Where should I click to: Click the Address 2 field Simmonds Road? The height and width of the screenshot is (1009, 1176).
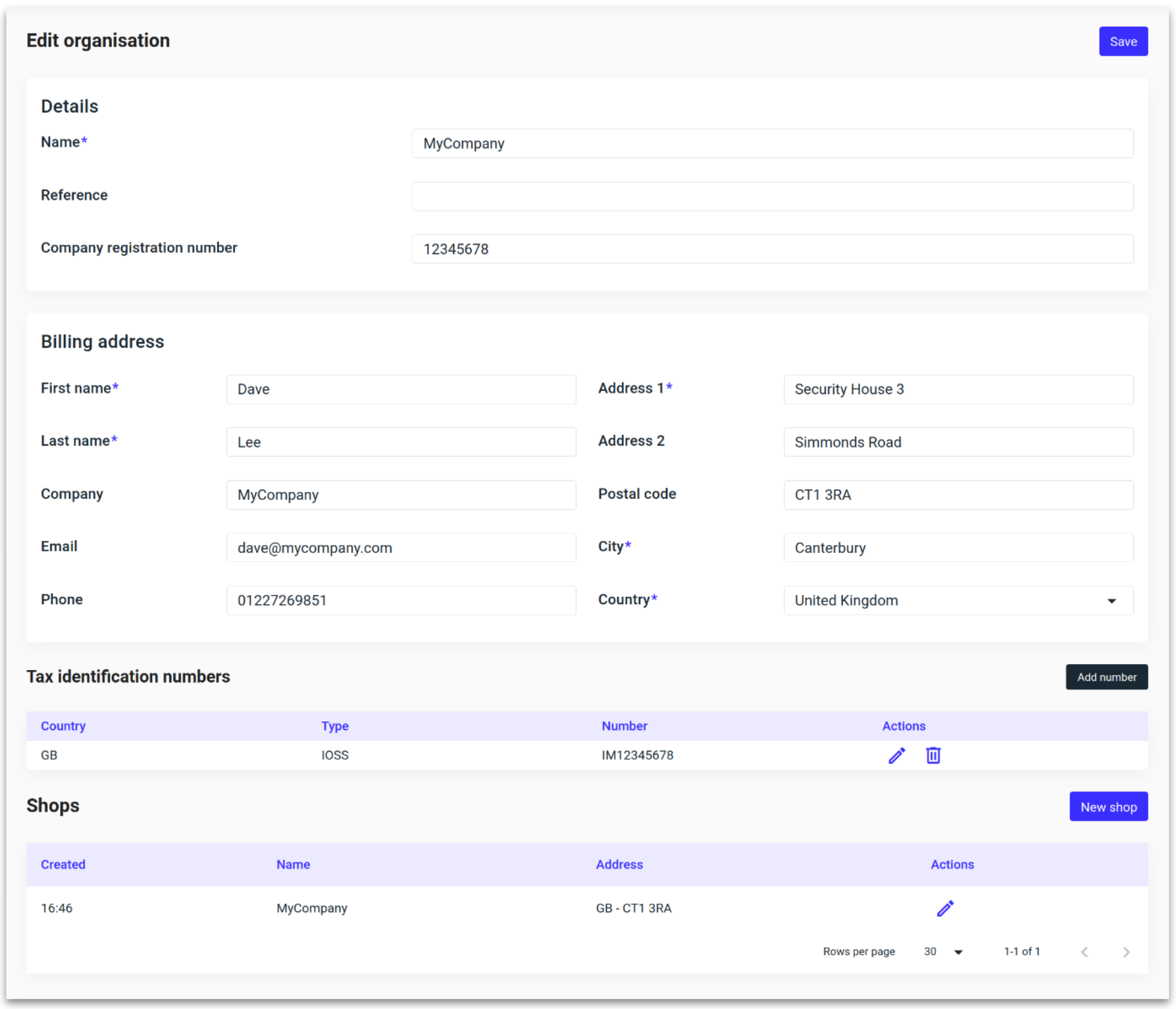click(958, 442)
